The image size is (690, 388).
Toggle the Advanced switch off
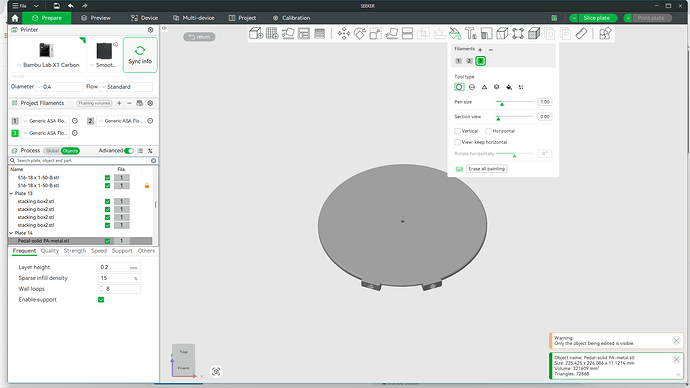click(129, 151)
